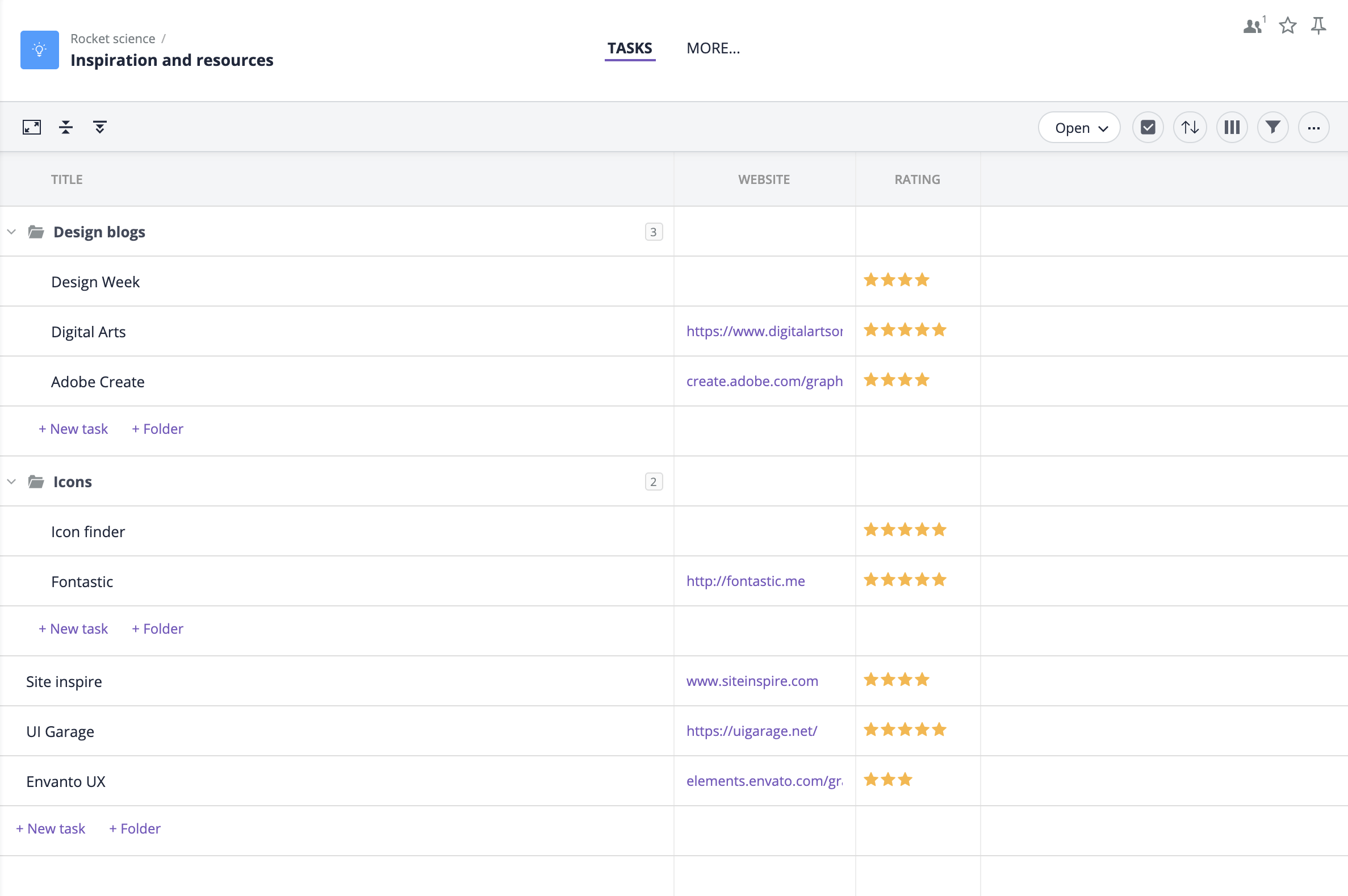This screenshot has width=1348, height=896.
Task: Open the three-dots more options button
Action: [x=1314, y=127]
